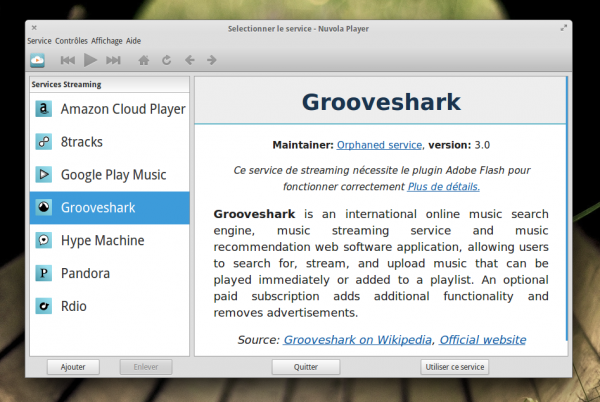Click the Hype Machine icon
The image size is (600, 402).
point(44,240)
